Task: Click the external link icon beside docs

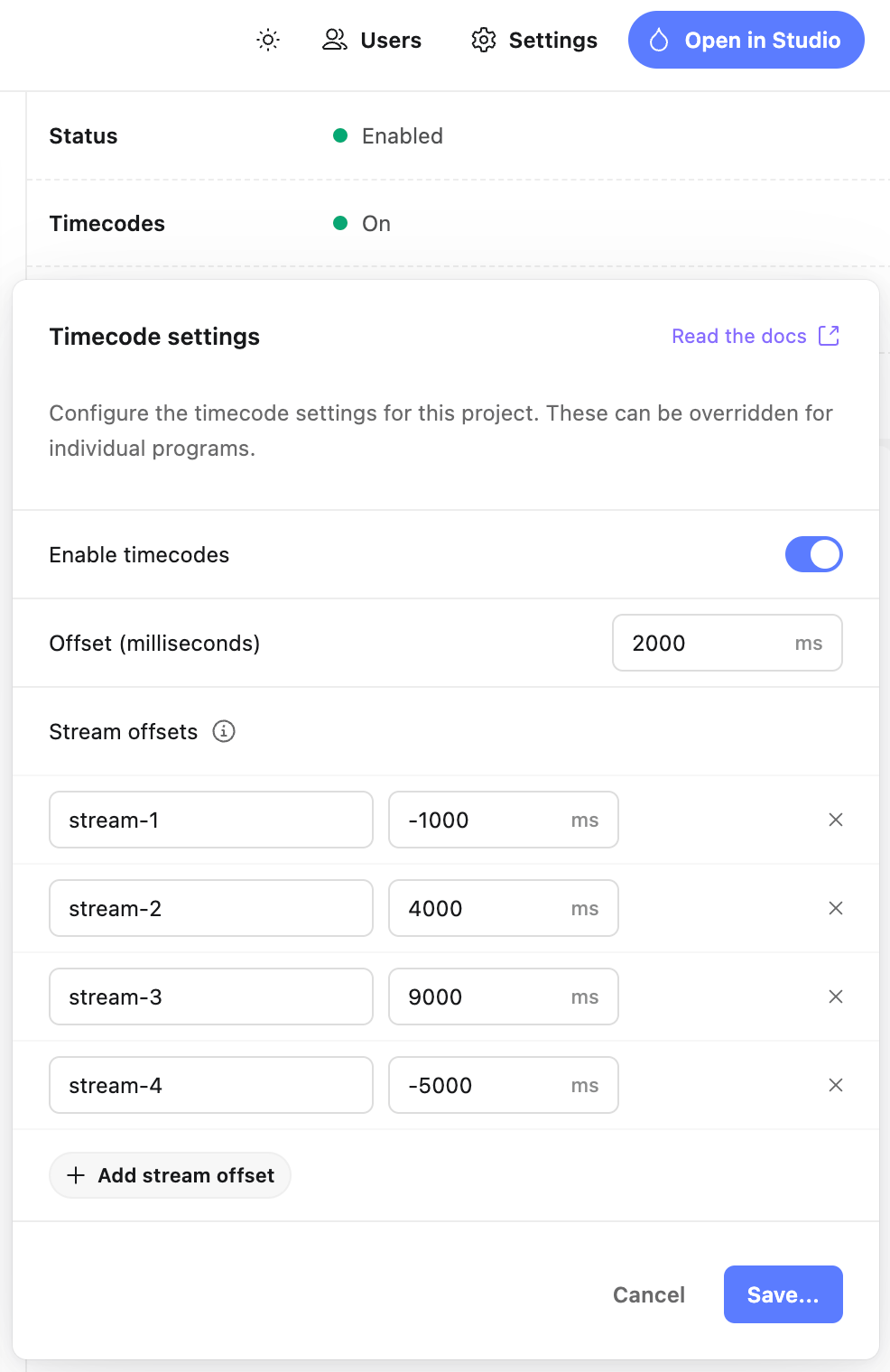Action: coord(829,336)
